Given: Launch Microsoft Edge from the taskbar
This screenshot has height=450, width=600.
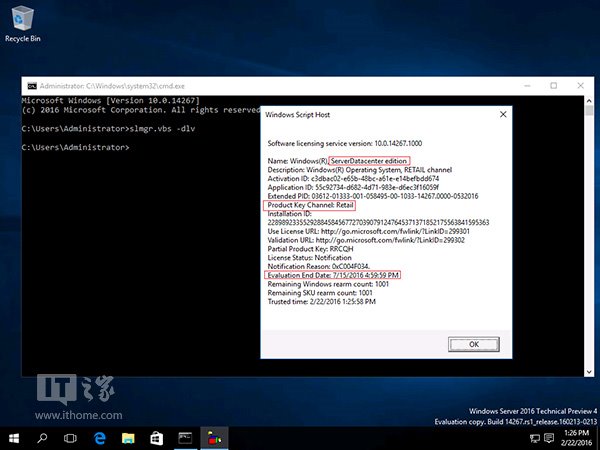Looking at the screenshot, I should [x=100, y=438].
